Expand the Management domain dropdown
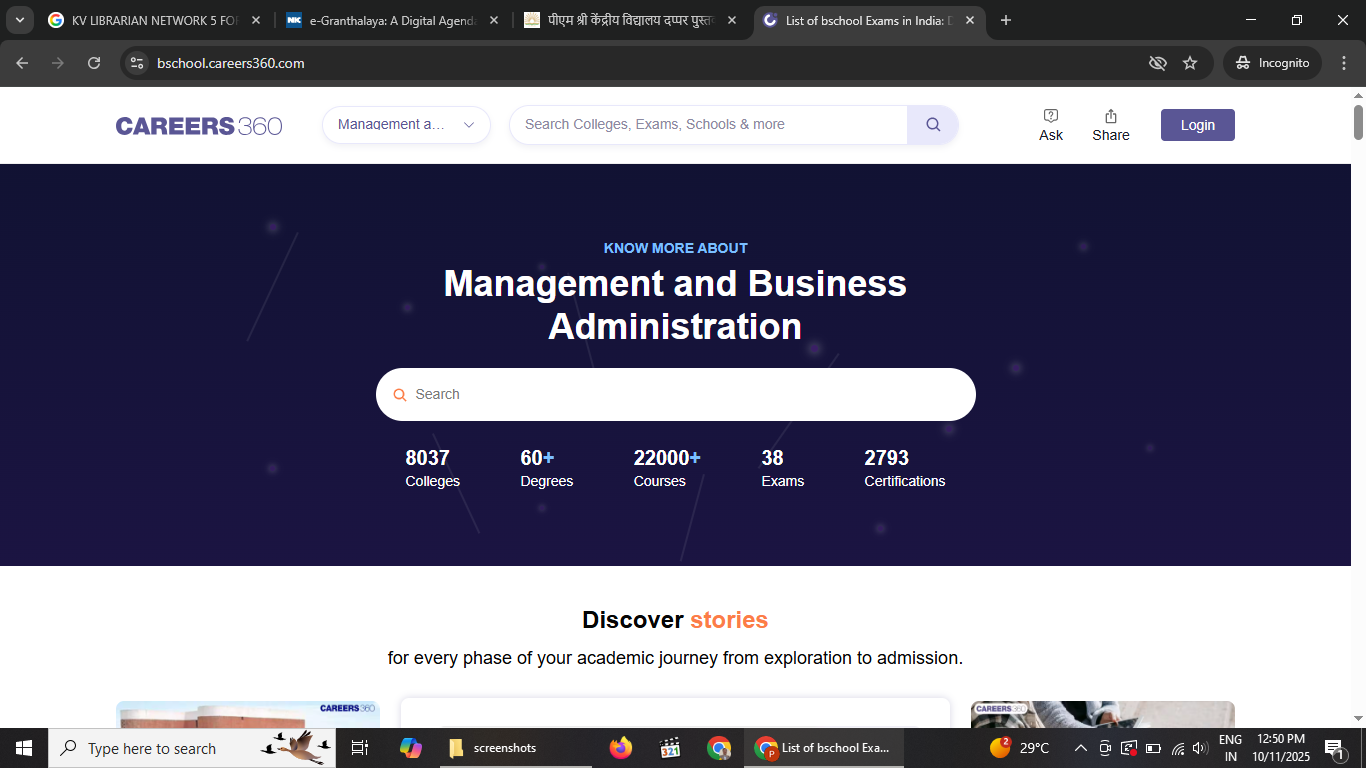The image size is (1366, 768). [x=406, y=125]
